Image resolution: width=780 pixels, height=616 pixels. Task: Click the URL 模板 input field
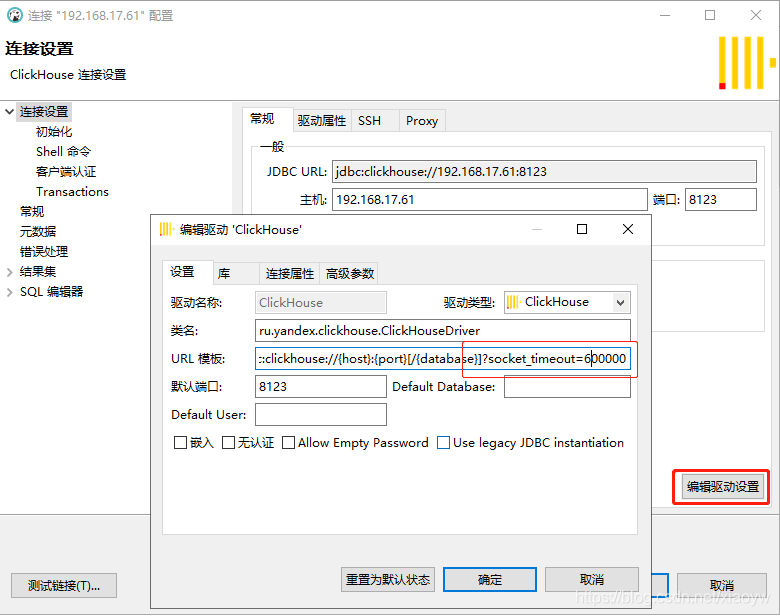click(443, 359)
